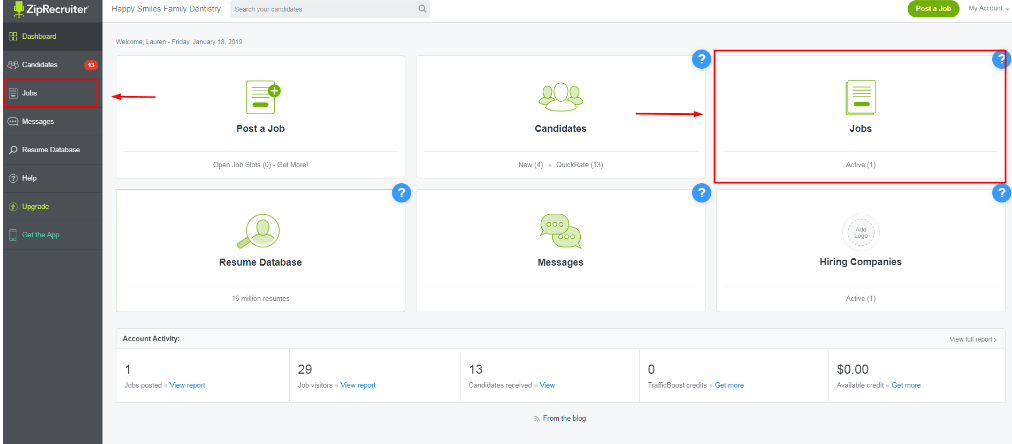Click the Candidates card people icon
The image size is (1012, 444).
[560, 96]
